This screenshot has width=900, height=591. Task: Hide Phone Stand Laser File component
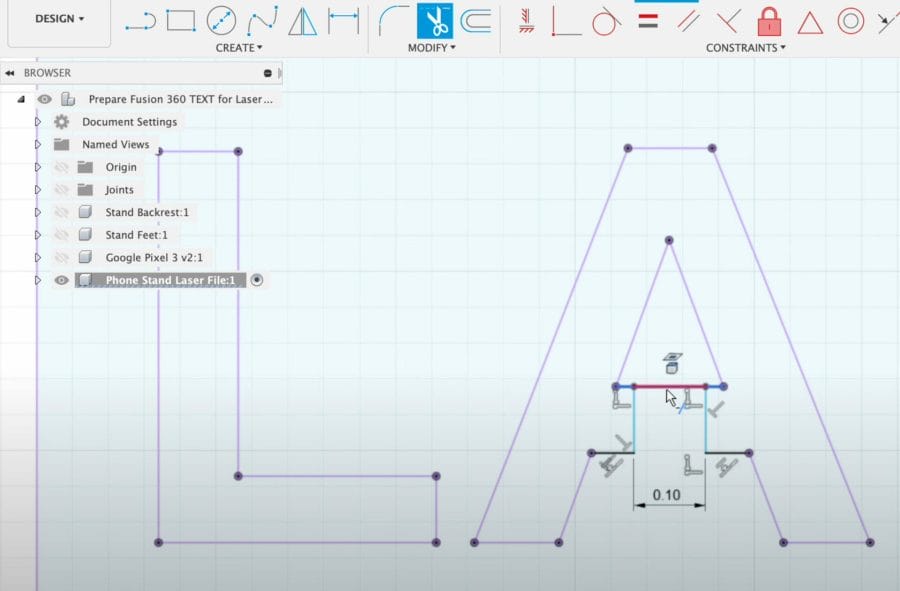point(61,281)
